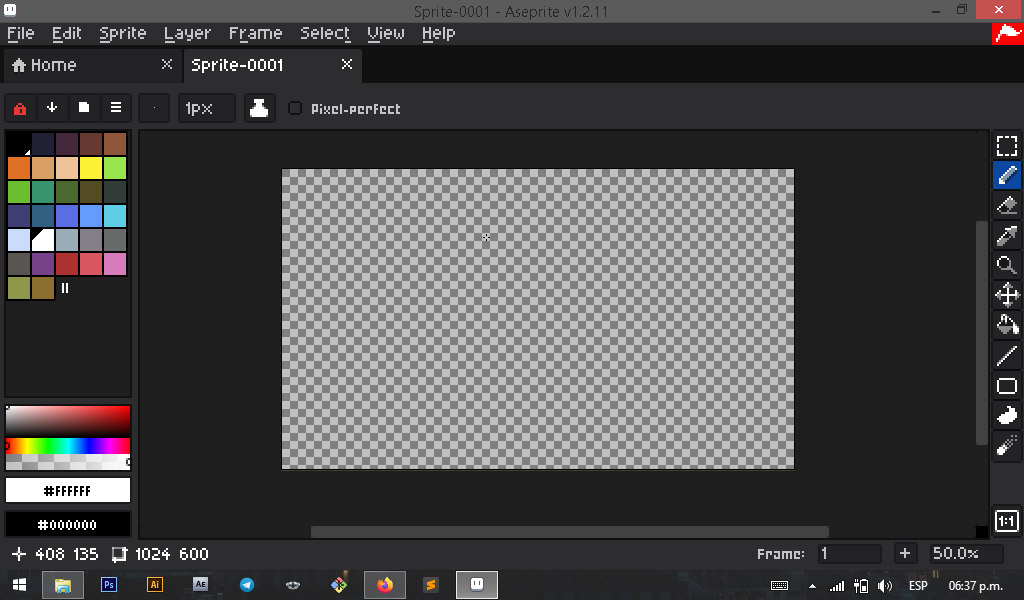This screenshot has height=600, width=1024.
Task: Pick the yellow swatch in the palette
Action: pyautogui.click(x=91, y=167)
